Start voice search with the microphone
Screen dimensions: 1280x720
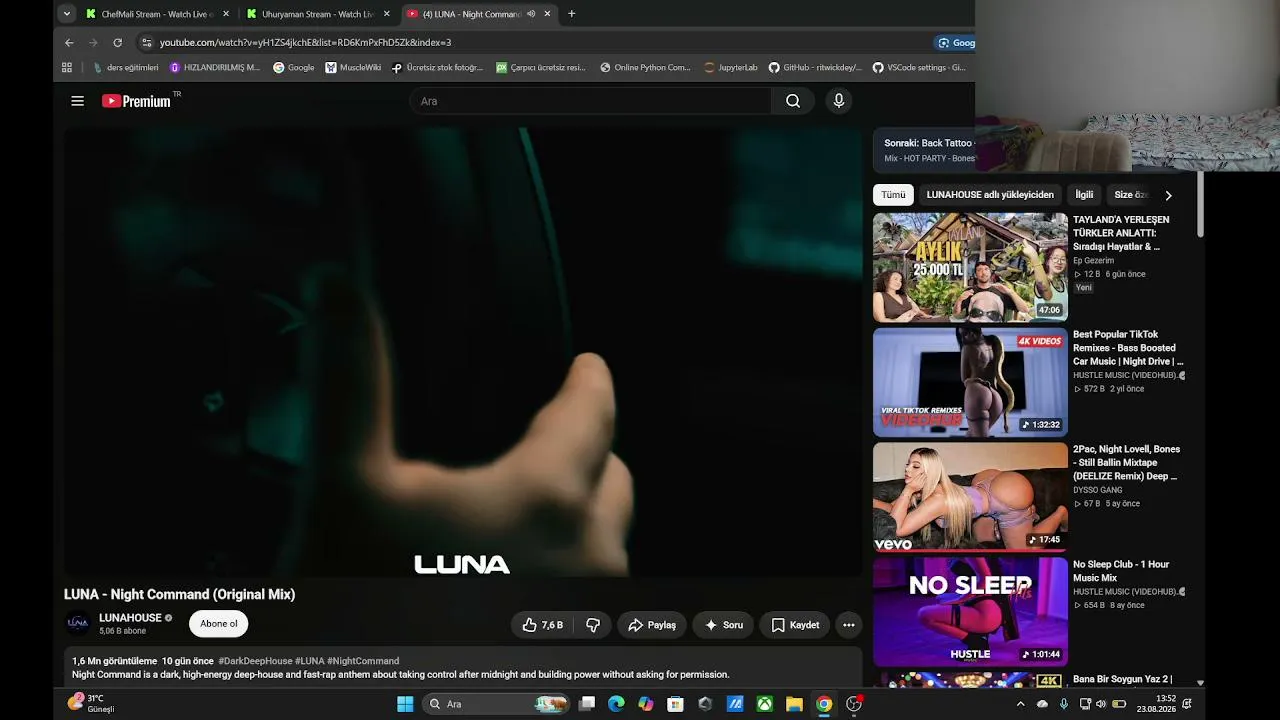[x=839, y=101]
